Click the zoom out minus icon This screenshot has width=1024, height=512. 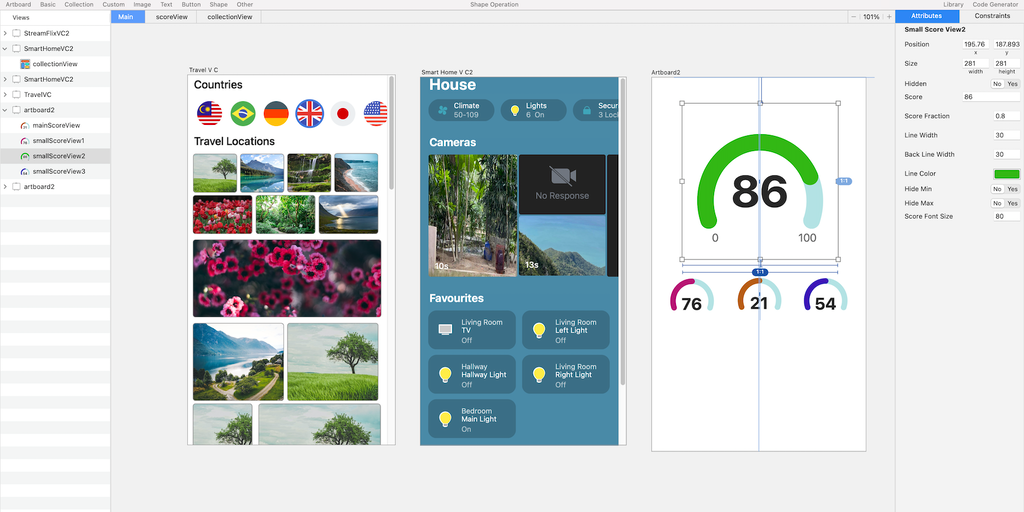(x=853, y=17)
